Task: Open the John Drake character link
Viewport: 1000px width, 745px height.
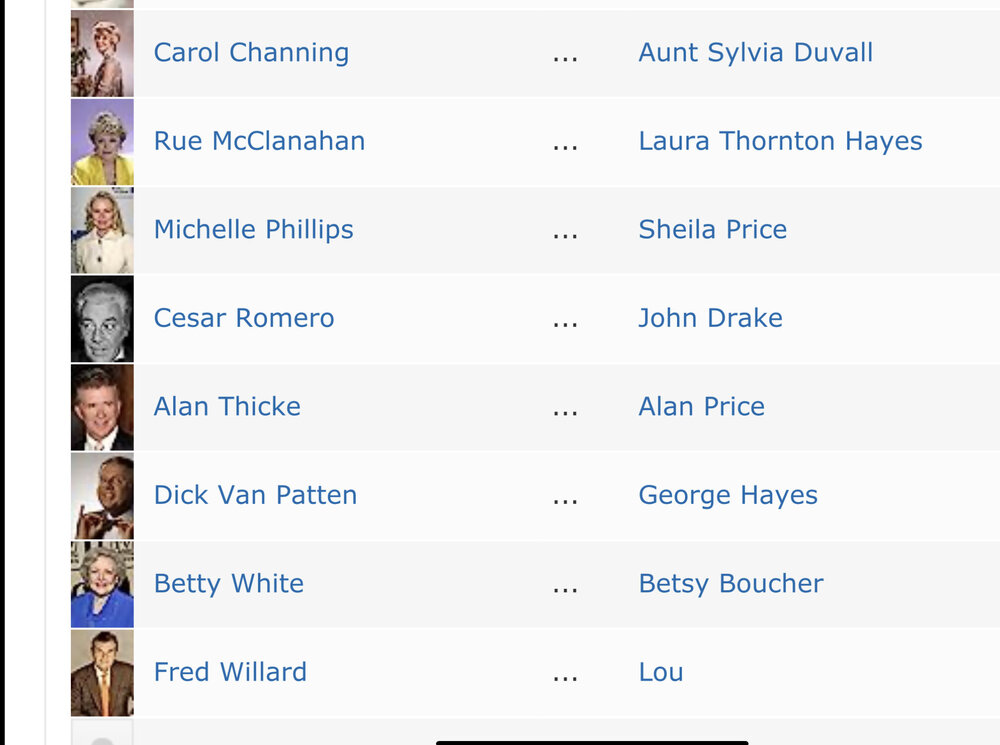Action: [710, 318]
